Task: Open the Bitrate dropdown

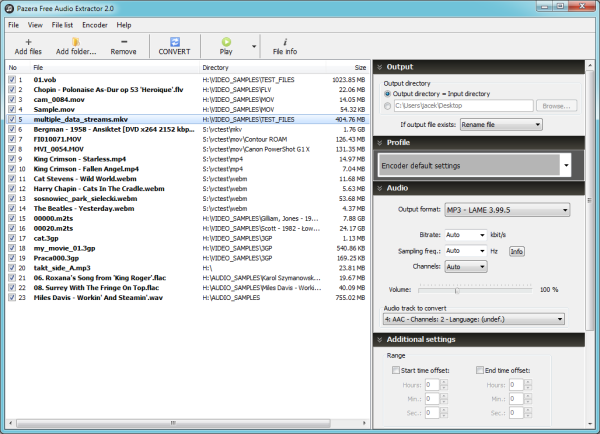Action: click(x=466, y=235)
